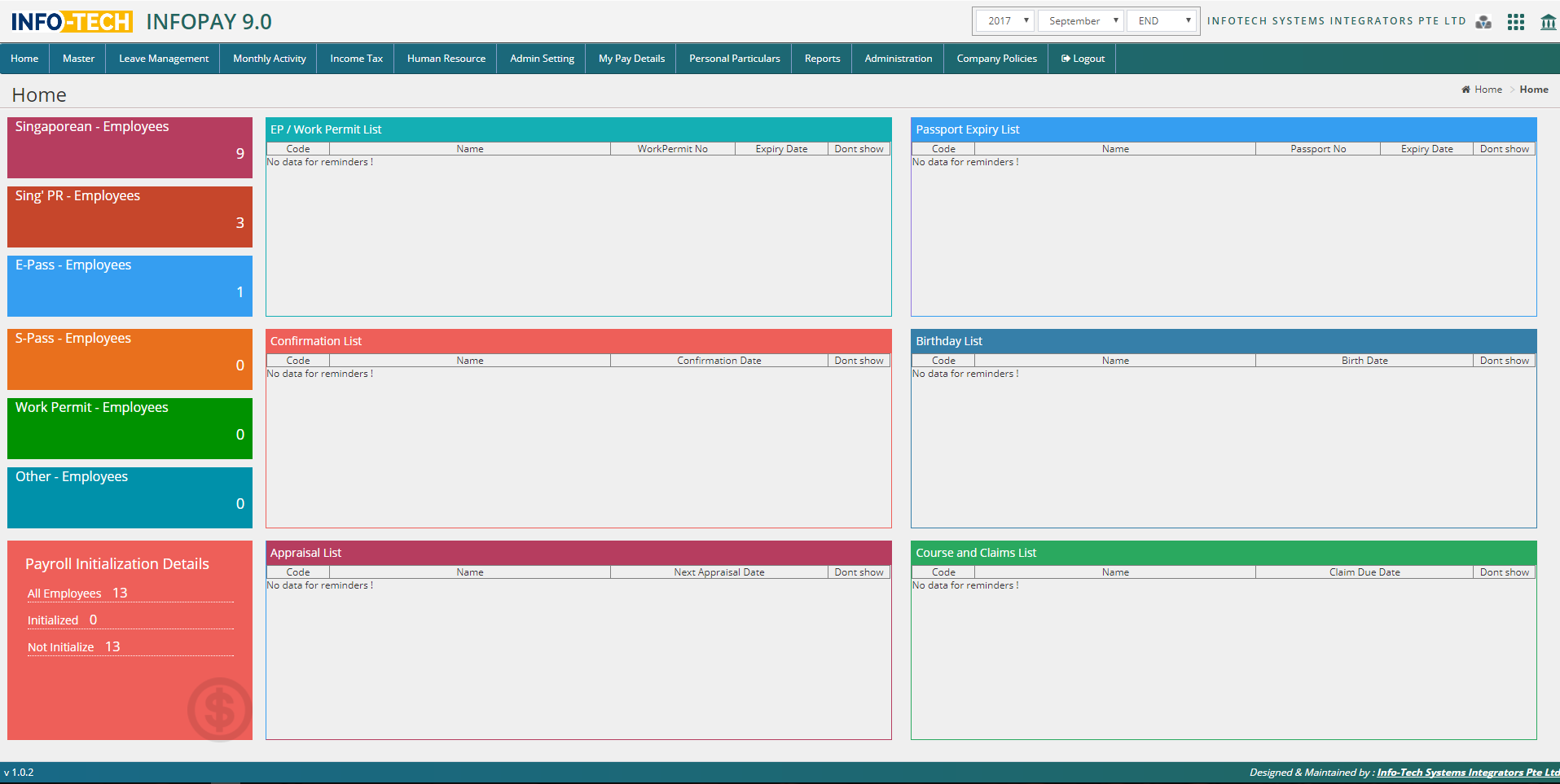Screen dimensions: 1560x784
Task: Click the bank building icon
Action: pyautogui.click(x=1548, y=22)
